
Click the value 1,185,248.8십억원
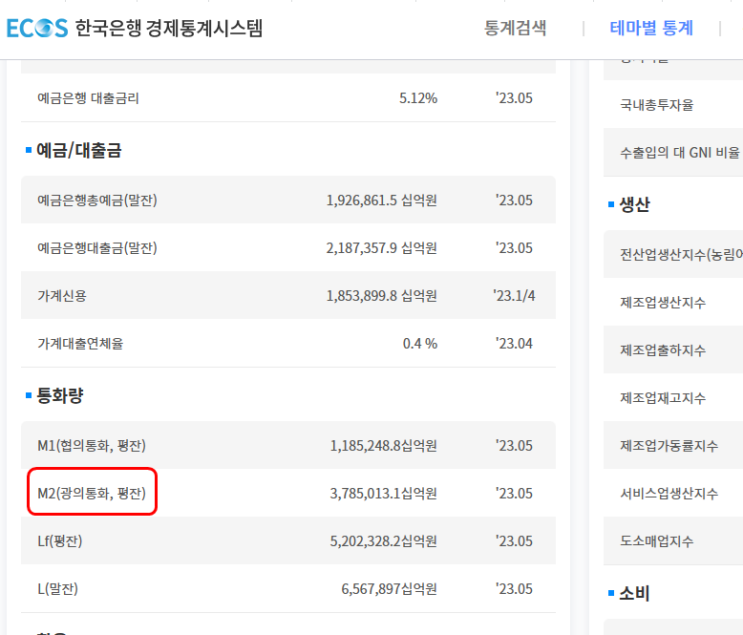383,445
